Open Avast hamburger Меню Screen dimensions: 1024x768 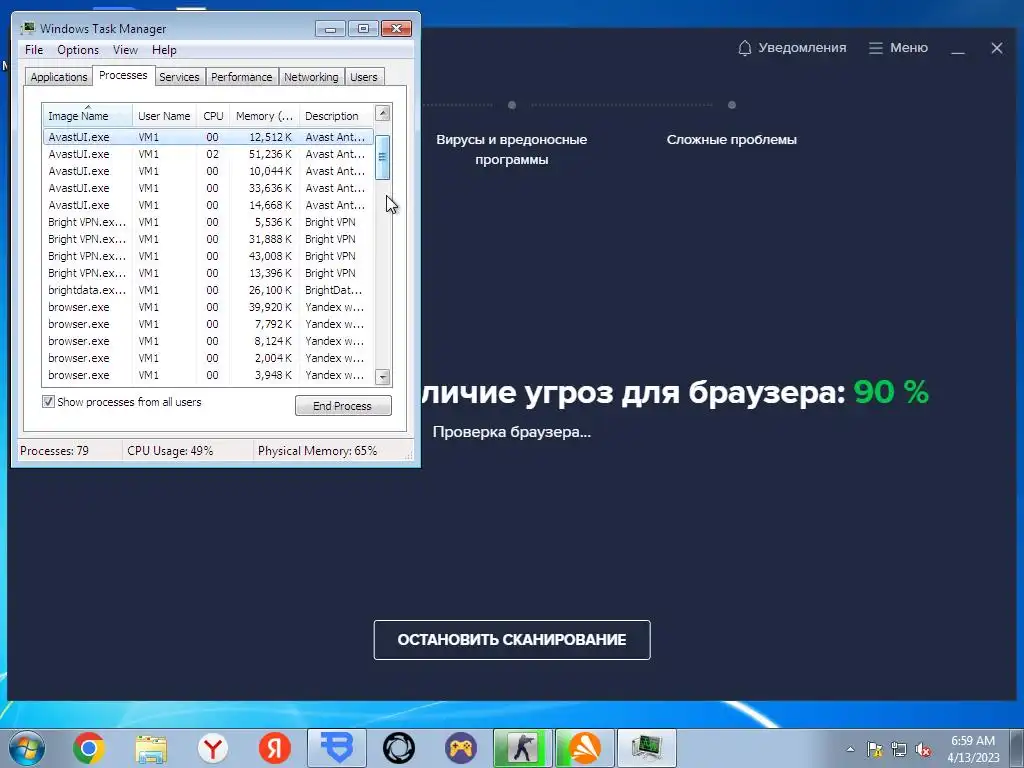898,48
